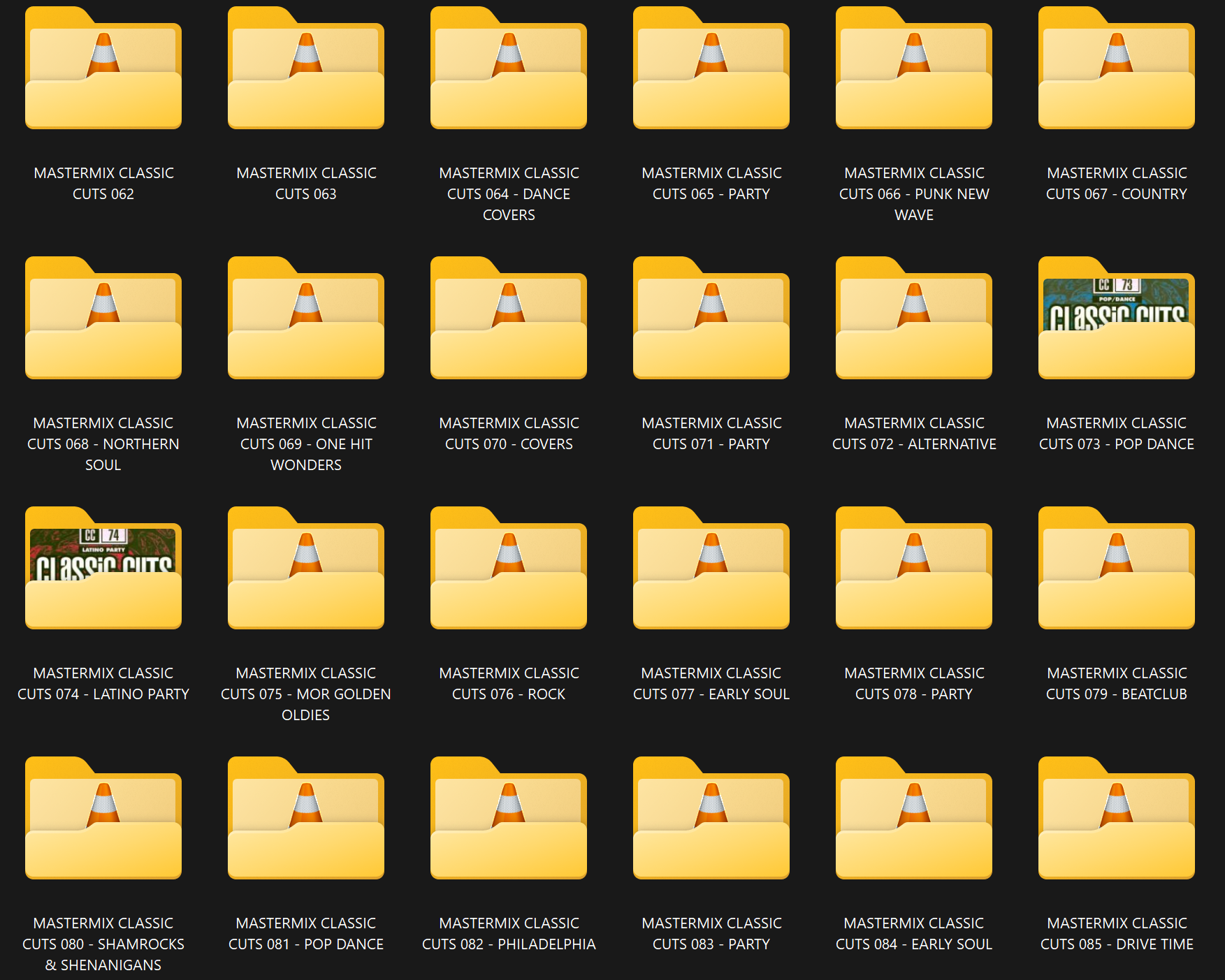The width and height of the screenshot is (1225, 980).
Task: Click the 084 Early Soul folder icon
Action: (914, 818)
